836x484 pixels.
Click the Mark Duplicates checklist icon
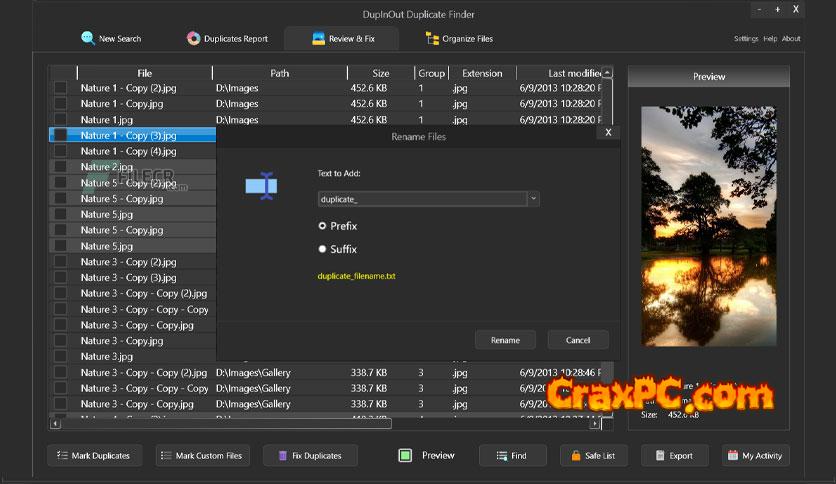[62, 455]
